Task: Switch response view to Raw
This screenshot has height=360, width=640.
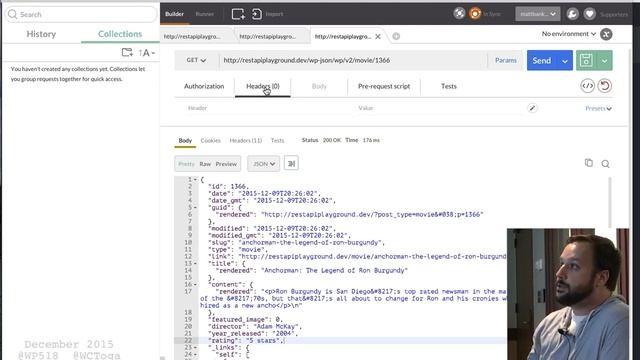Action: [205, 164]
